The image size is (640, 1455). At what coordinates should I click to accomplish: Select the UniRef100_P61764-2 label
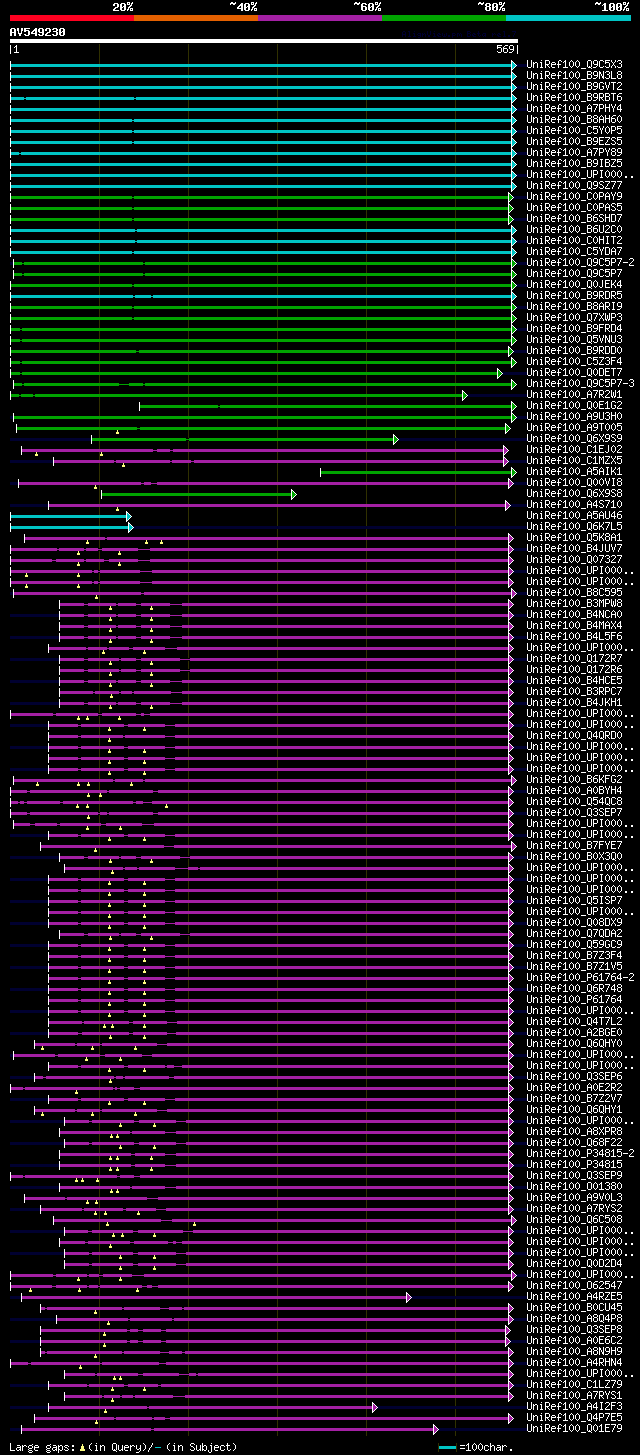[580, 977]
